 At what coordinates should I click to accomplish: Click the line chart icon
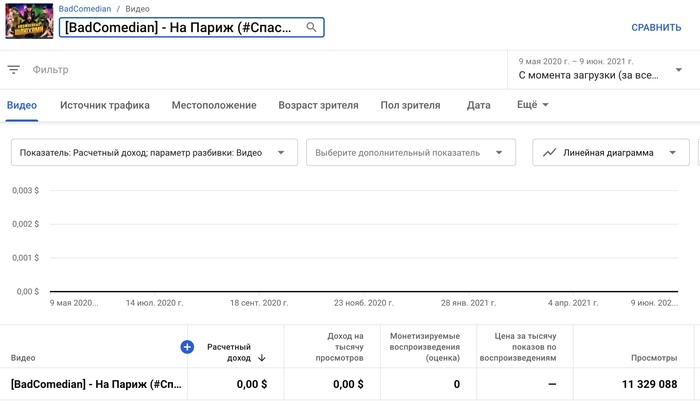(x=549, y=153)
